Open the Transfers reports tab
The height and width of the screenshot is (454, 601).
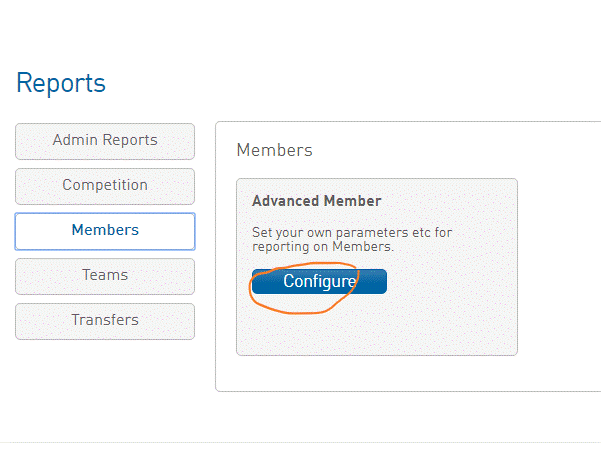(105, 321)
